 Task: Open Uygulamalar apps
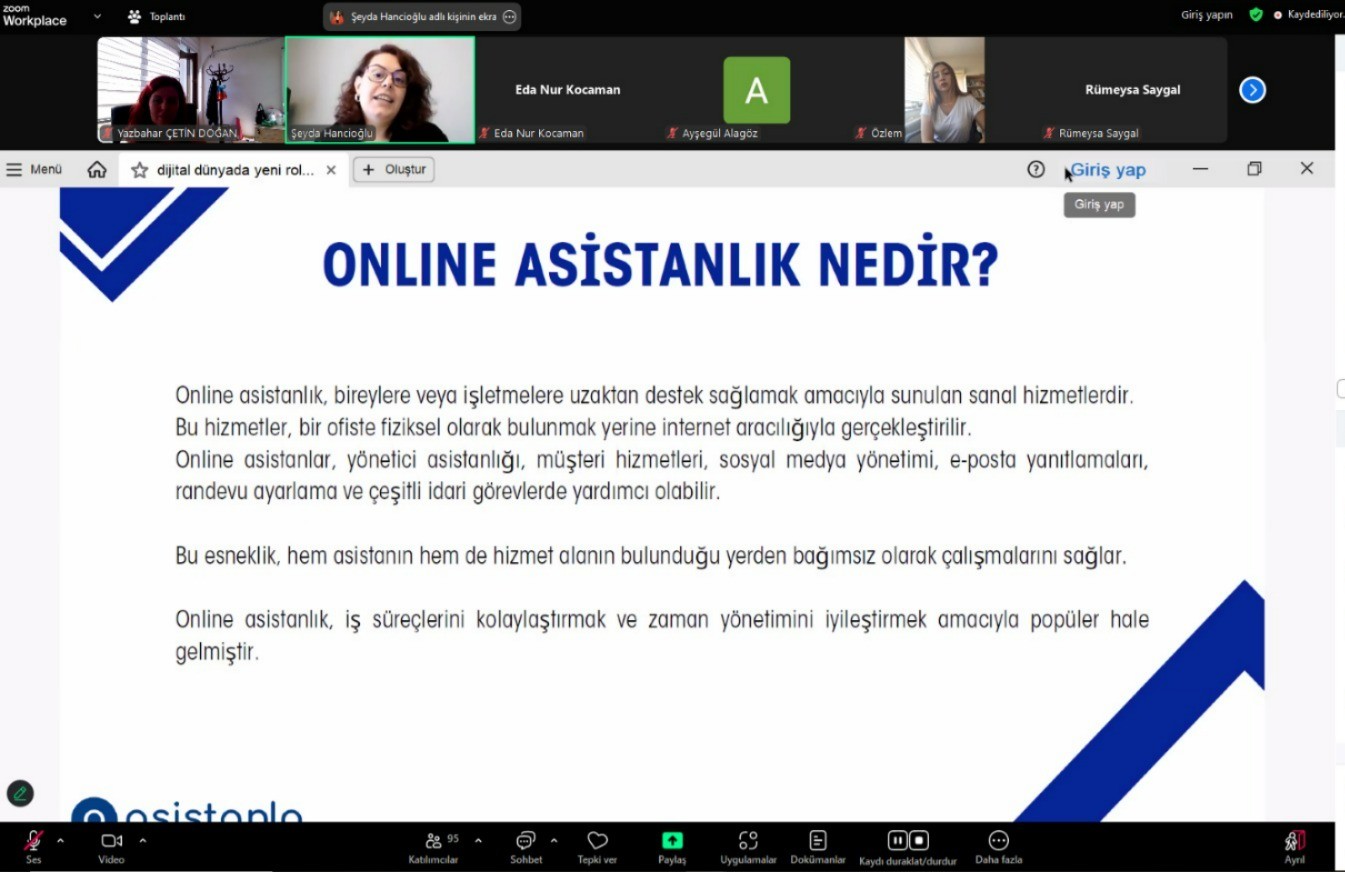tap(748, 841)
